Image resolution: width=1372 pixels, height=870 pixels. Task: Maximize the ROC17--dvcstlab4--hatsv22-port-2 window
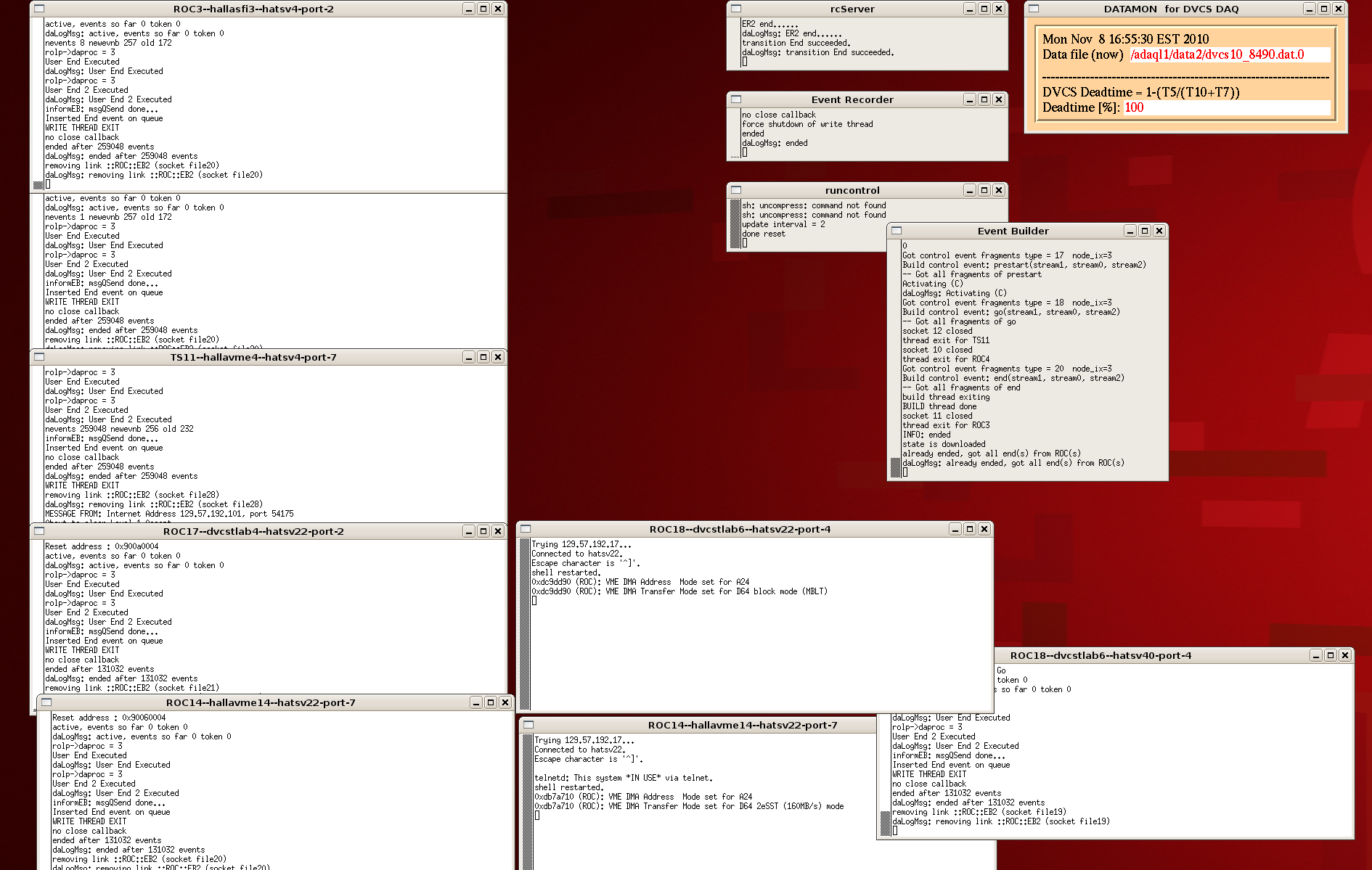[483, 531]
